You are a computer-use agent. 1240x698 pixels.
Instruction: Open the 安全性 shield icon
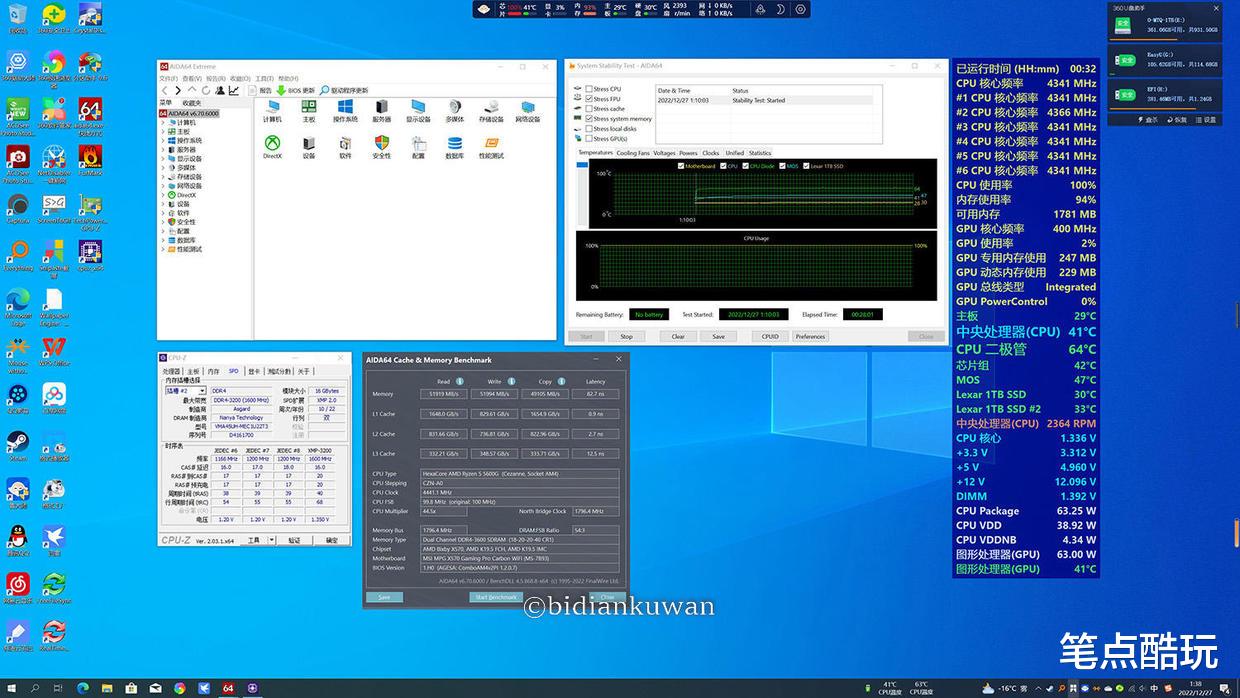click(x=382, y=143)
